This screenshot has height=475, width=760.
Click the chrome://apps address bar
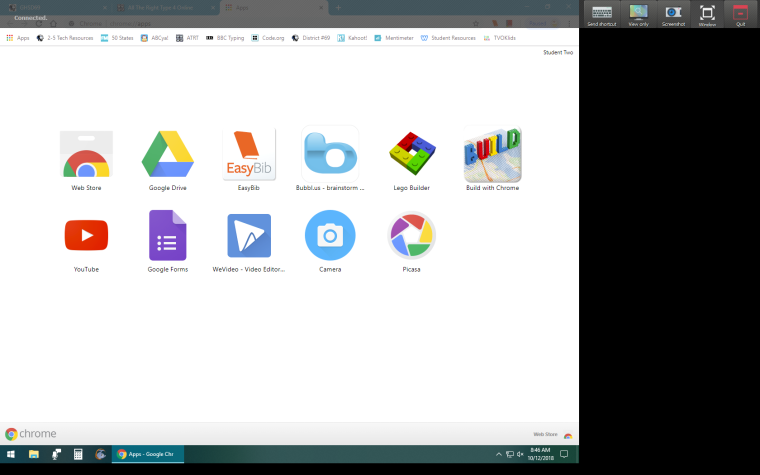271,23
